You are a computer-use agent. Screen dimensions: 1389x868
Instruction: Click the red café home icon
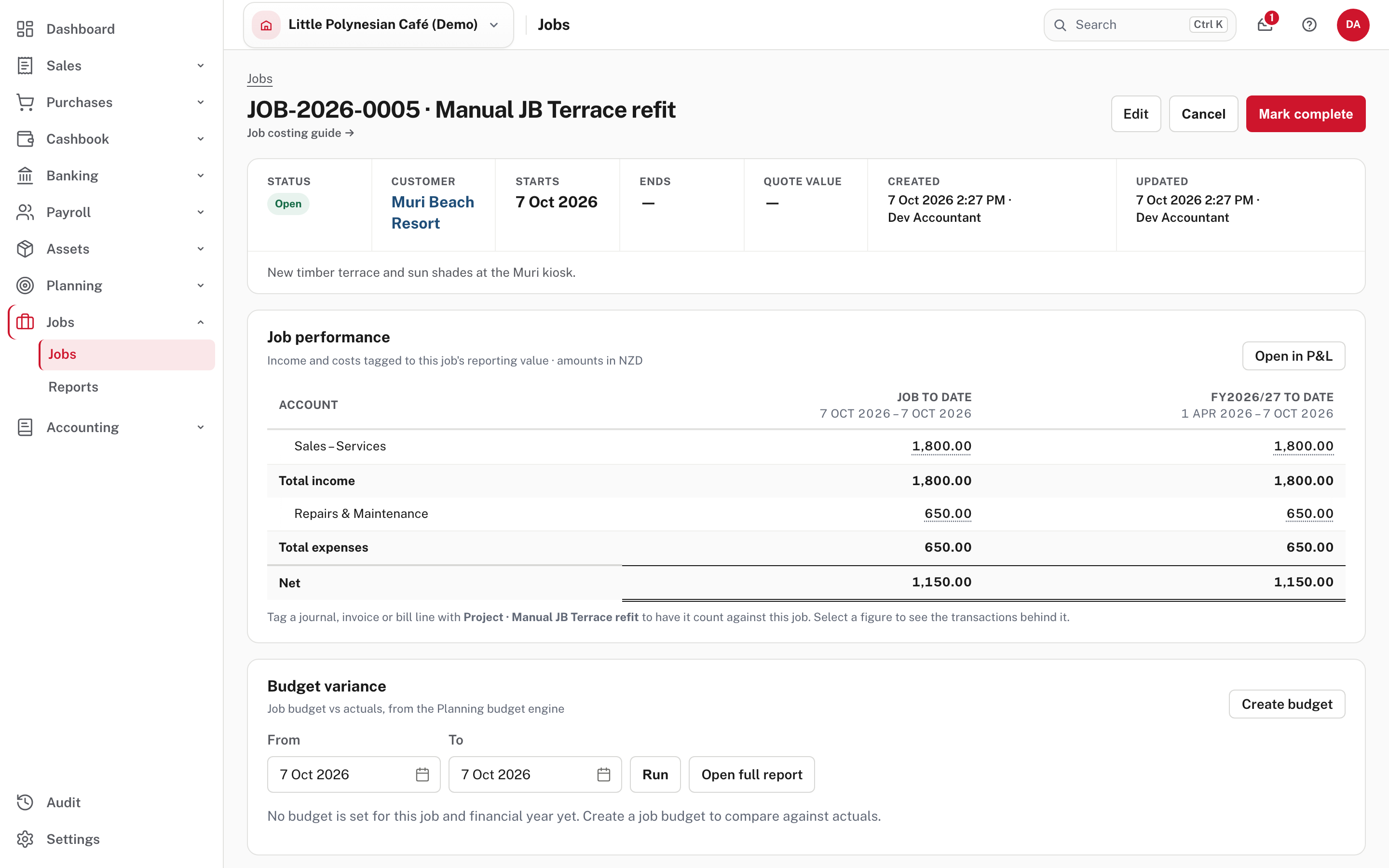click(266, 25)
